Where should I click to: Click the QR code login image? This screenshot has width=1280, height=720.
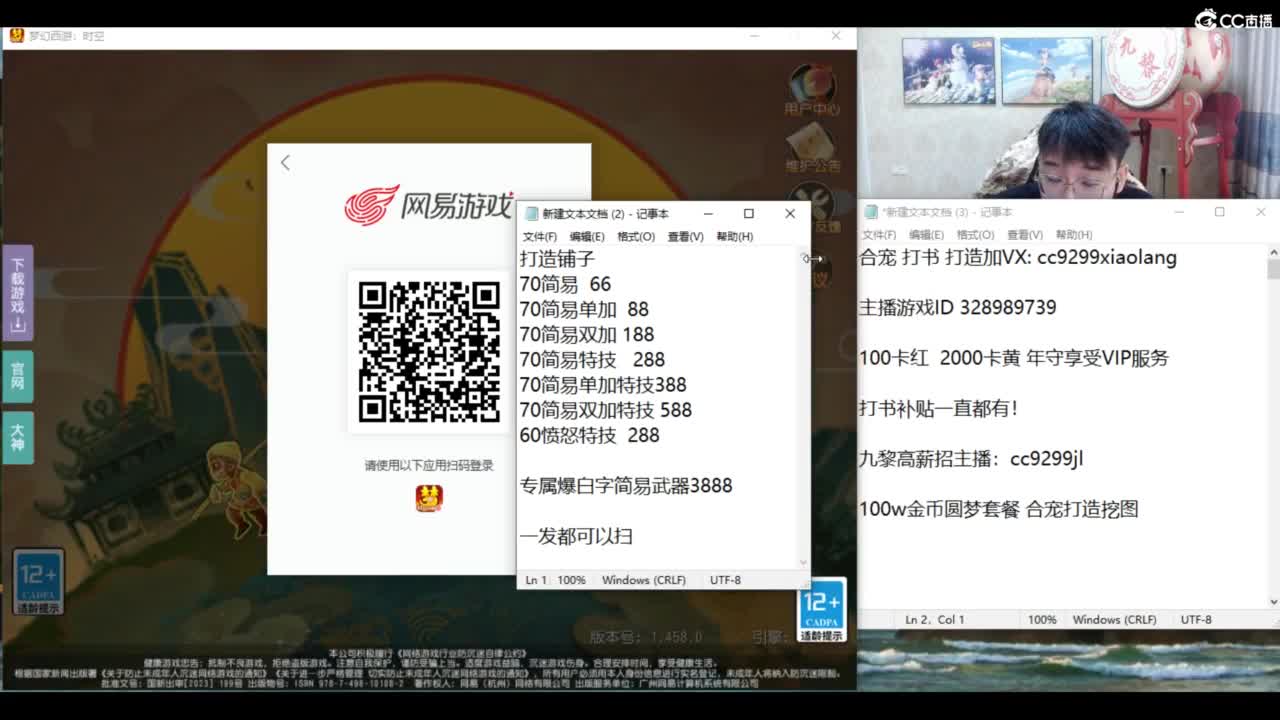point(429,352)
